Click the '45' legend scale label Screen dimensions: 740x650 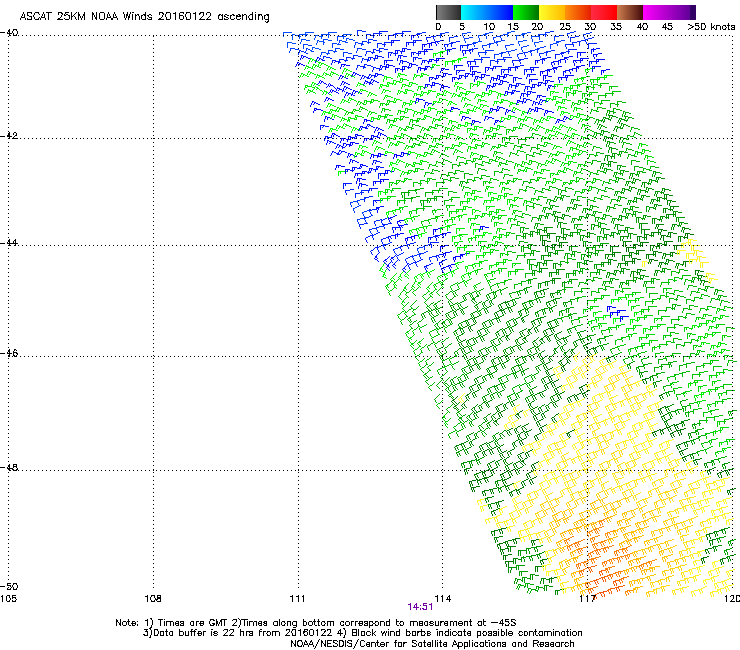[667, 27]
